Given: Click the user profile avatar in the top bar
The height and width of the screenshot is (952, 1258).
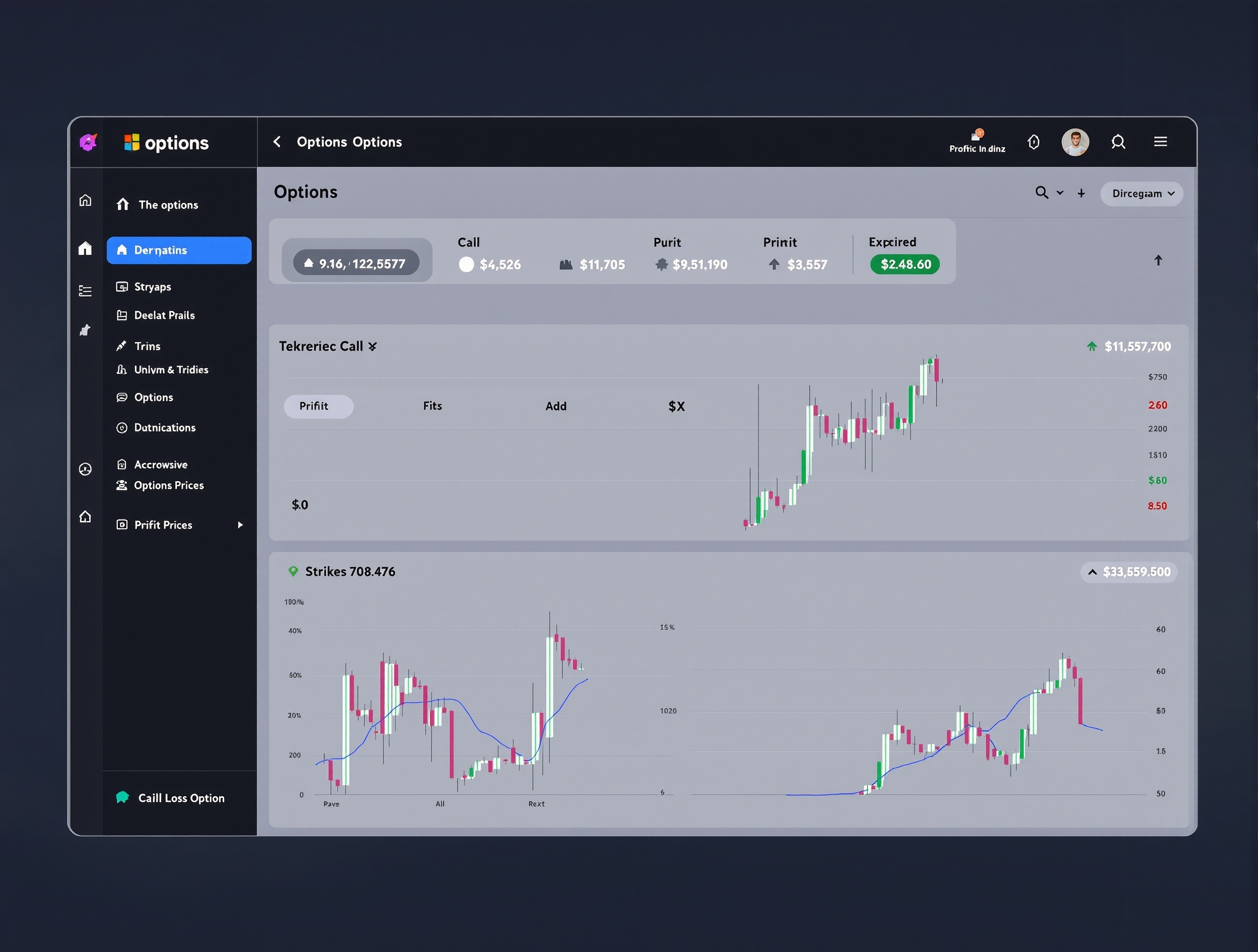Looking at the screenshot, I should (1075, 142).
